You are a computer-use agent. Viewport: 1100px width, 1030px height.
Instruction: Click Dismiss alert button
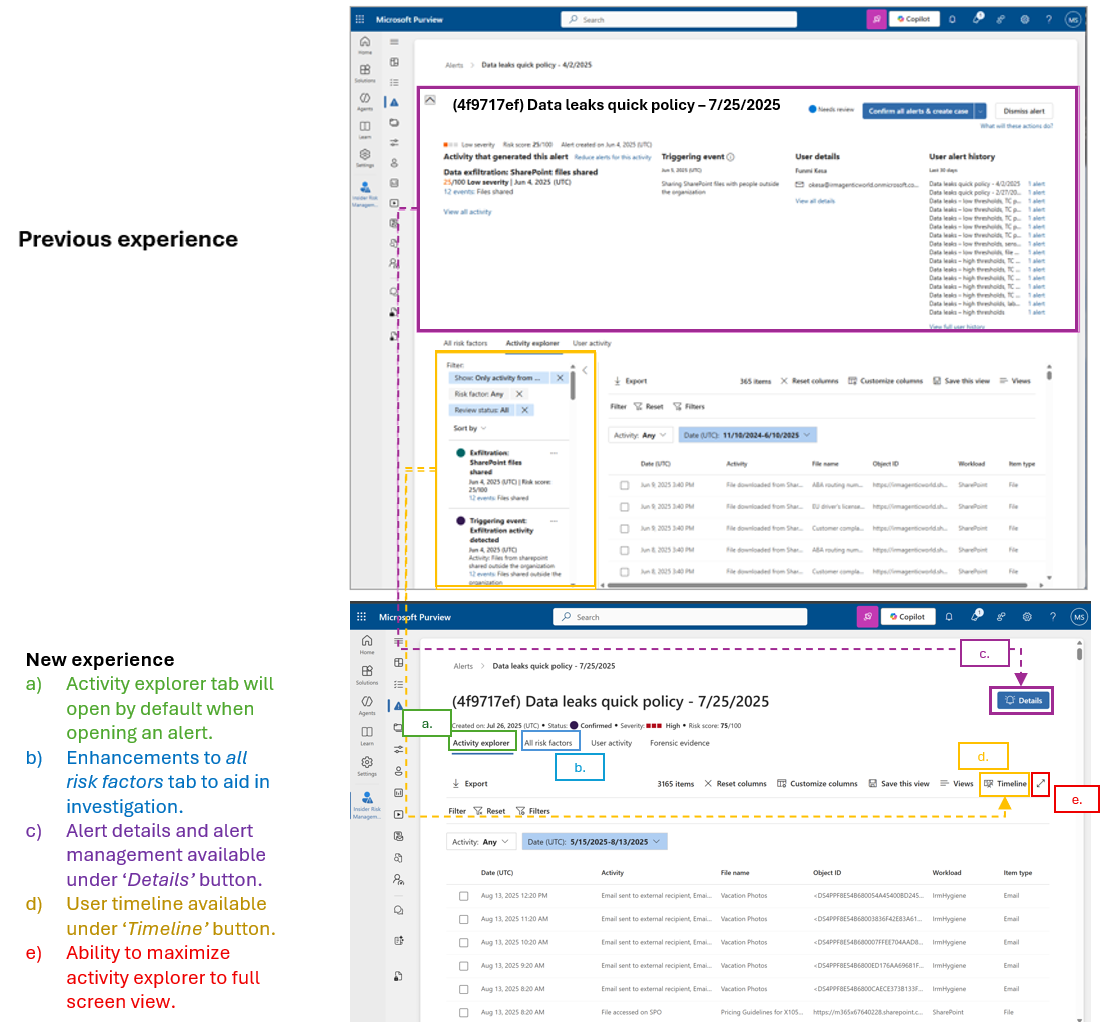(1024, 111)
